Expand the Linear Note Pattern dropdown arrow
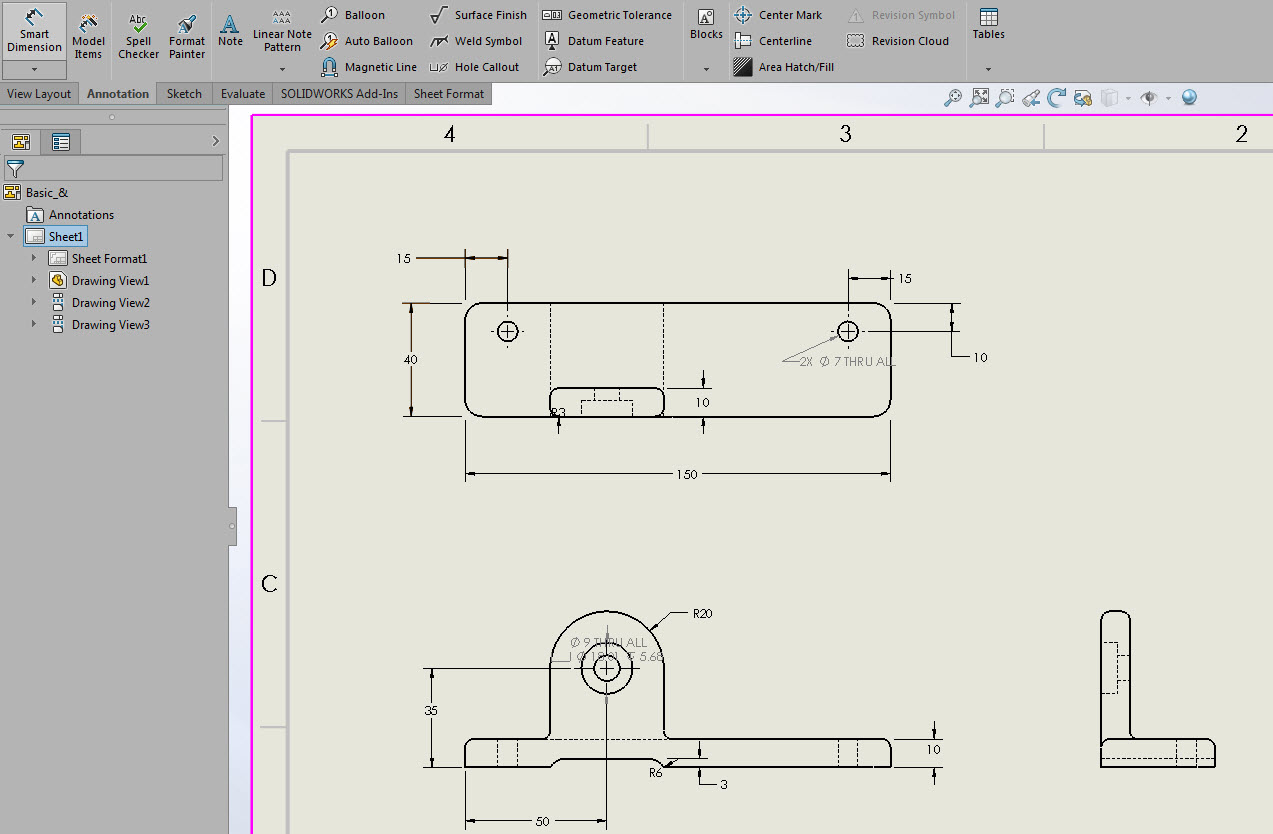The image size is (1273, 834). pos(282,69)
